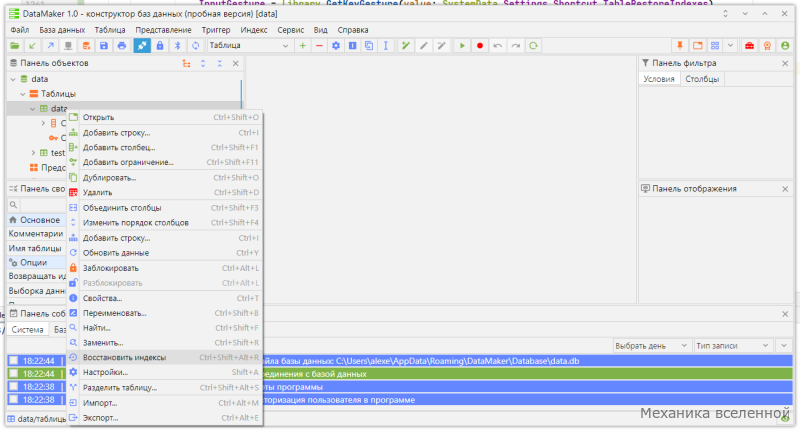
Task: Click the green plus add toolbar icon
Action: [303, 46]
